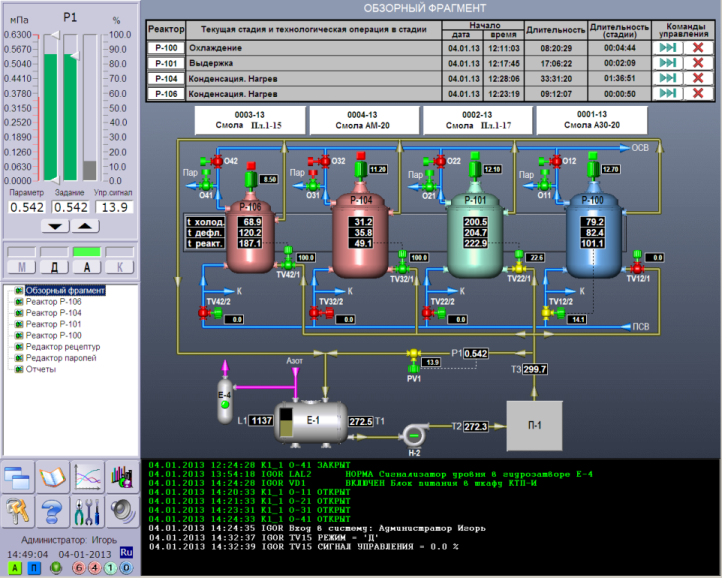
Task: Click the blue counter circle showing 0
Action: pyautogui.click(x=127, y=568)
